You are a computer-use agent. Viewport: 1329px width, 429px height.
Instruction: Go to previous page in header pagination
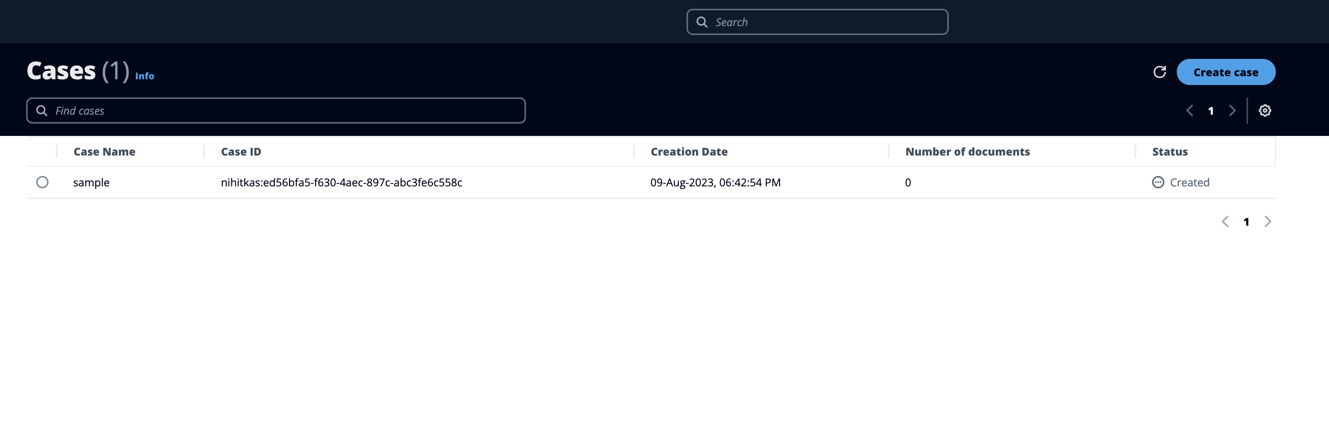tap(1190, 111)
